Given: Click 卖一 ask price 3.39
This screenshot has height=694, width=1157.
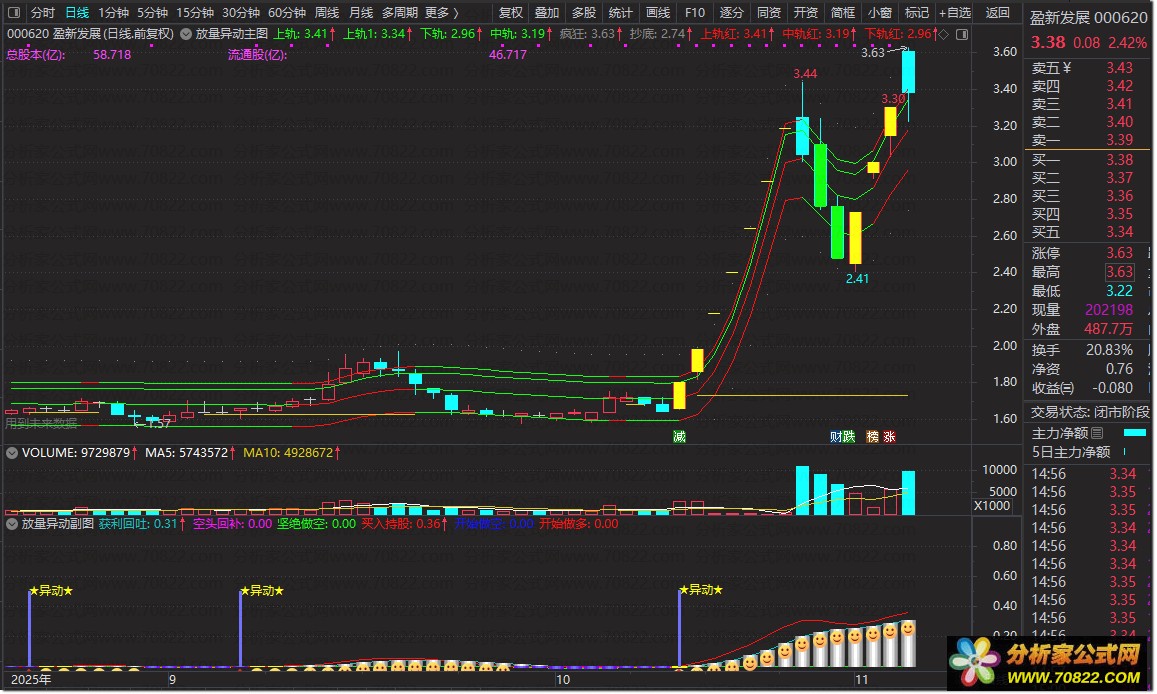Looking at the screenshot, I should [1119, 140].
